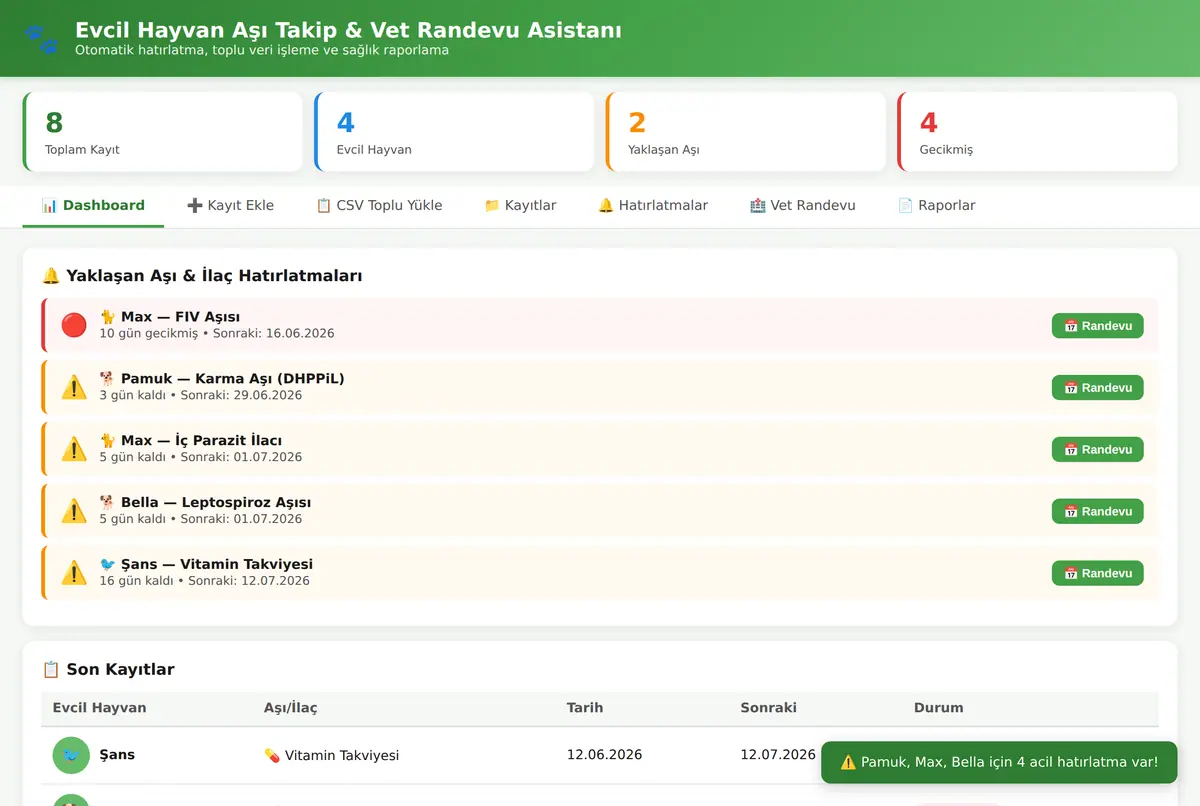The image size is (1200, 806).
Task: Click the warning icon for Şans Vitamin Takviyesi
Action: click(74, 573)
